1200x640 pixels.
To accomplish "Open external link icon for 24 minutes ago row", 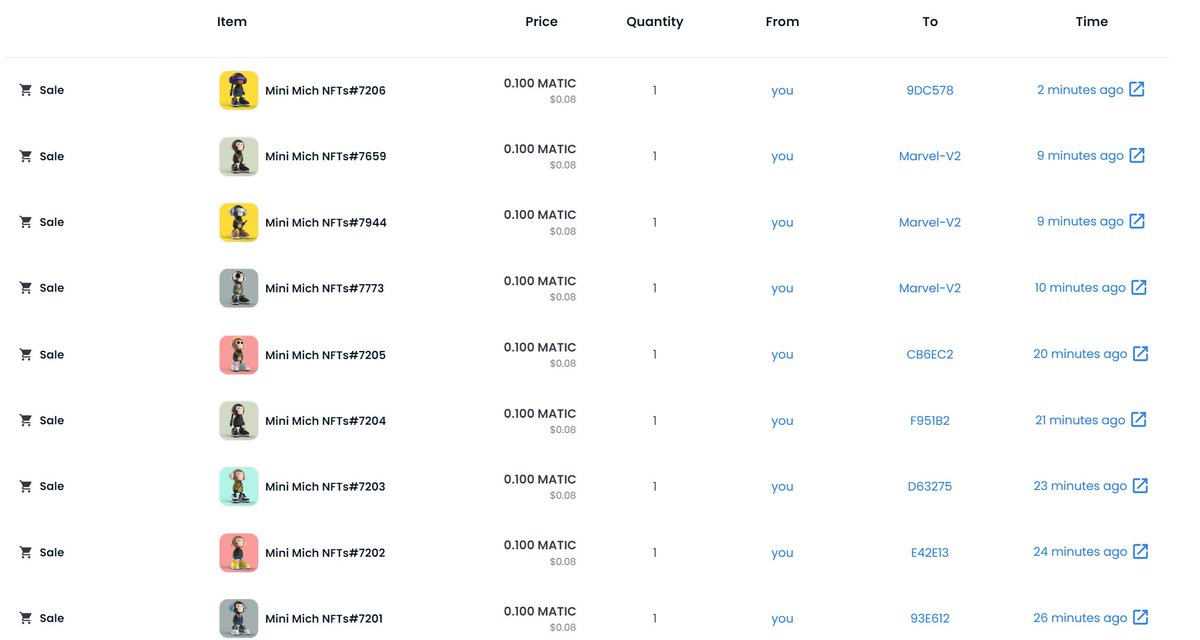I will [1140, 551].
